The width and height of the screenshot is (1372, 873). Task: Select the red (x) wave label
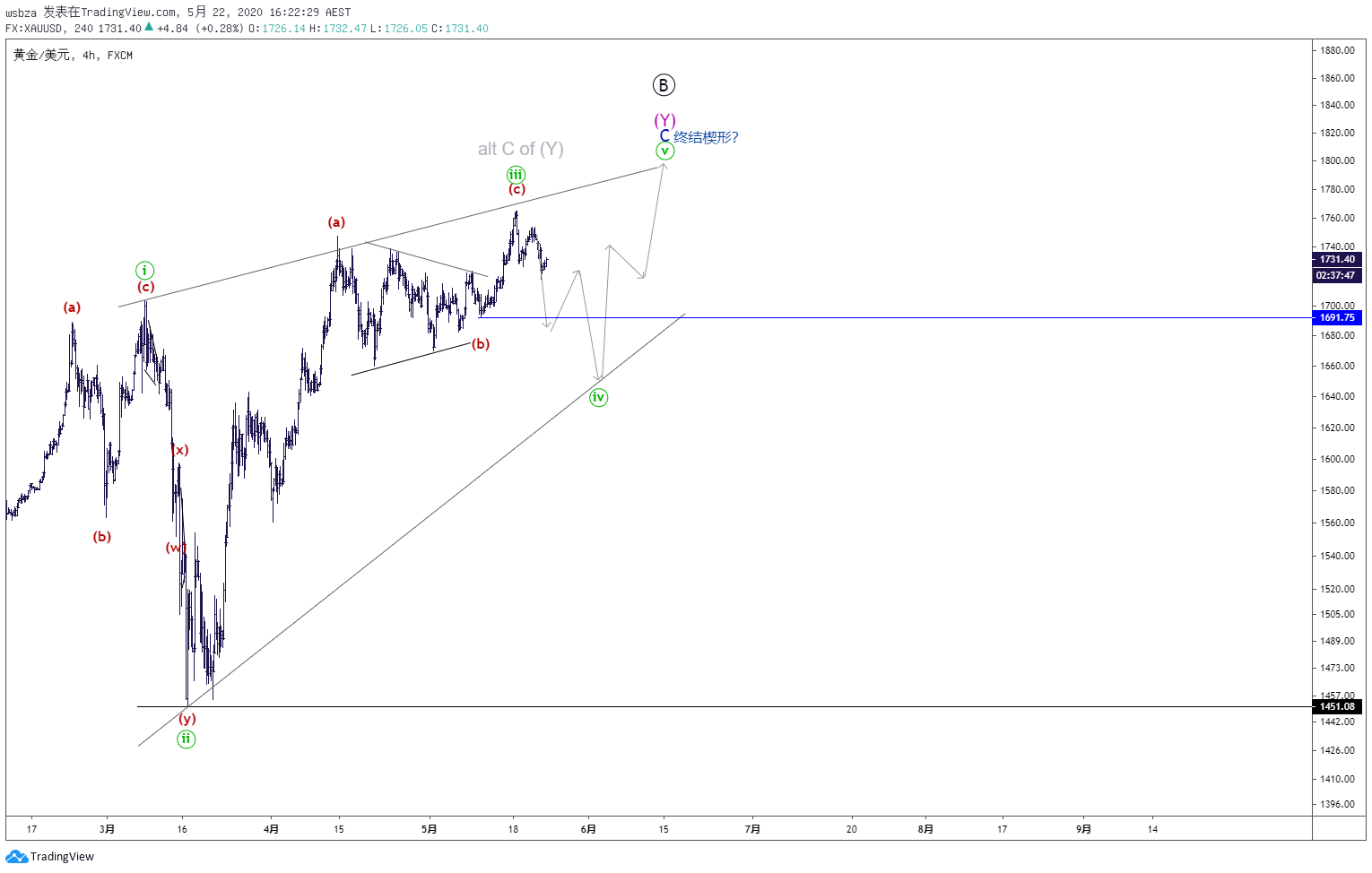[180, 450]
